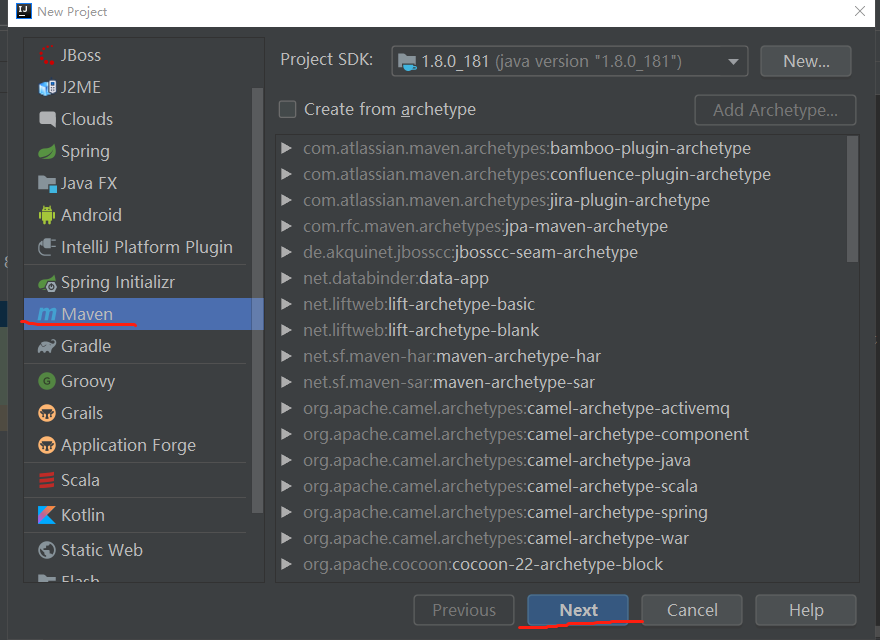Select the Static Web globe icon
This screenshot has height=640, width=880.
tap(47, 550)
